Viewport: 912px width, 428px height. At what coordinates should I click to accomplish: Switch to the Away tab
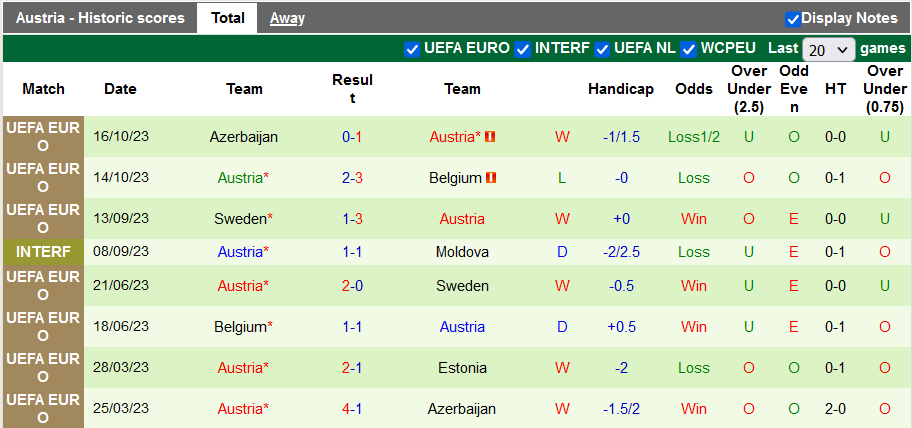point(287,18)
